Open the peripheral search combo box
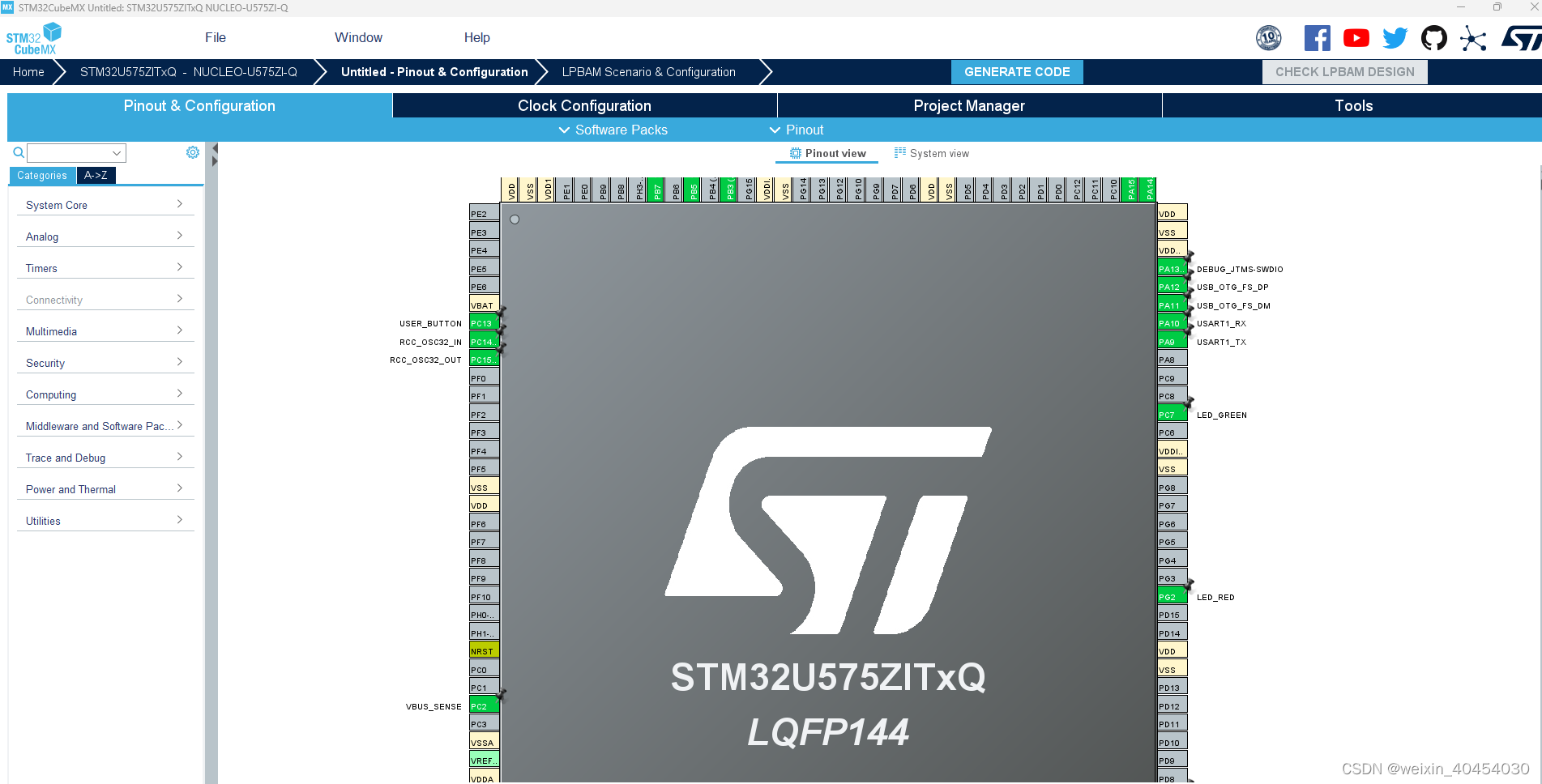Image resolution: width=1542 pixels, height=784 pixels. [x=76, y=152]
